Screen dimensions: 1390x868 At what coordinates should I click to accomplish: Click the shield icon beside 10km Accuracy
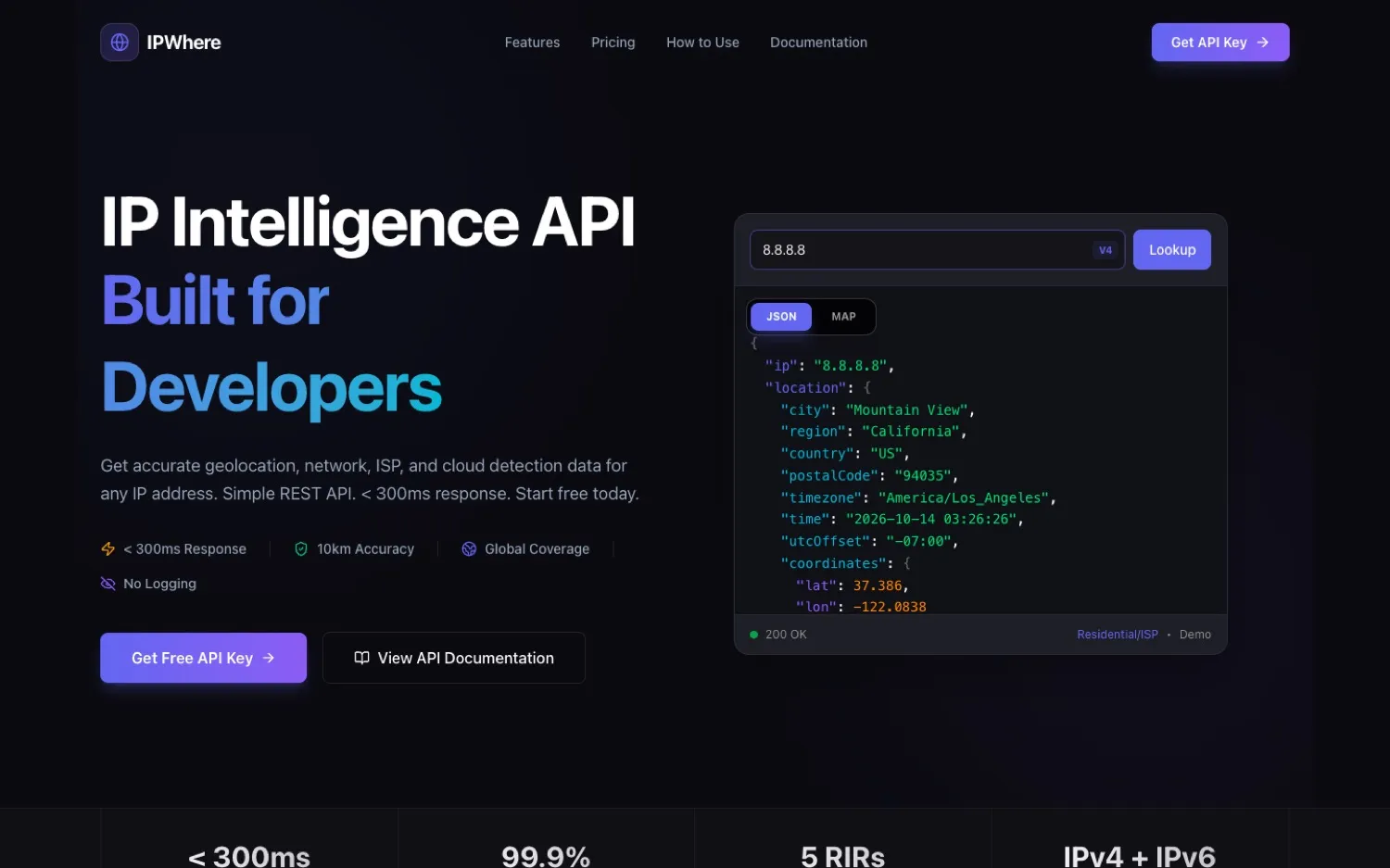(x=301, y=549)
